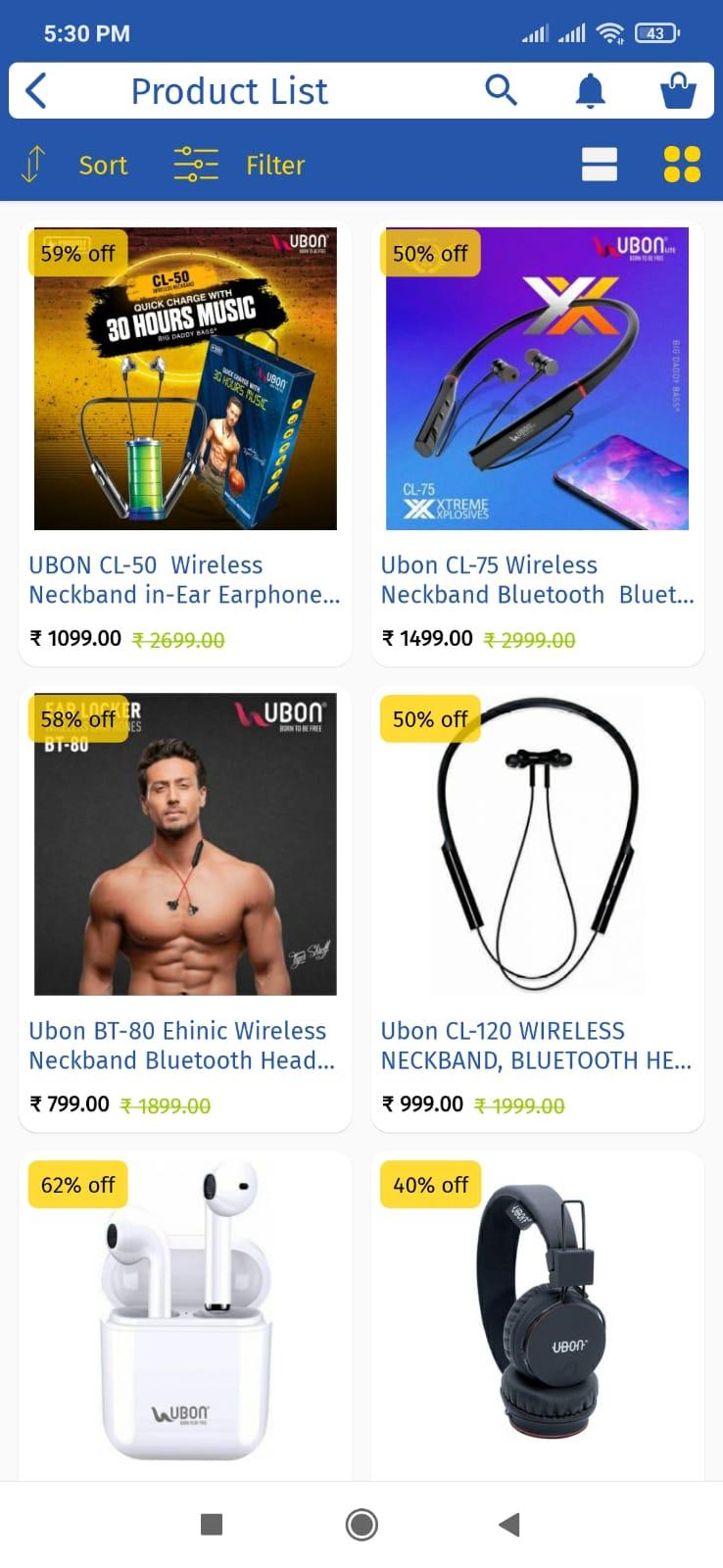Open CL-75 Xtreme product image
The height and width of the screenshot is (1568, 723).
(x=537, y=379)
